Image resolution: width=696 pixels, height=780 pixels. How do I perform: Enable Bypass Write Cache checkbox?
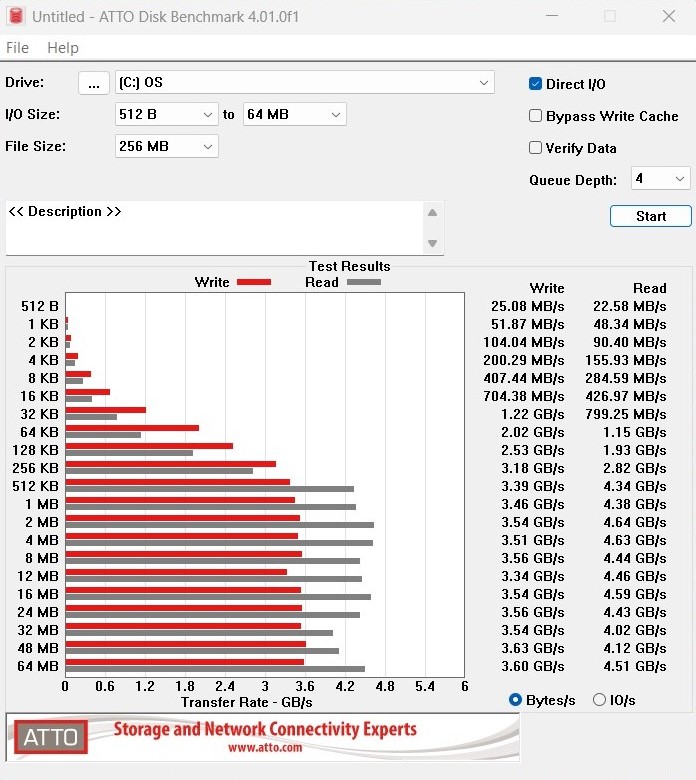pyautogui.click(x=535, y=115)
